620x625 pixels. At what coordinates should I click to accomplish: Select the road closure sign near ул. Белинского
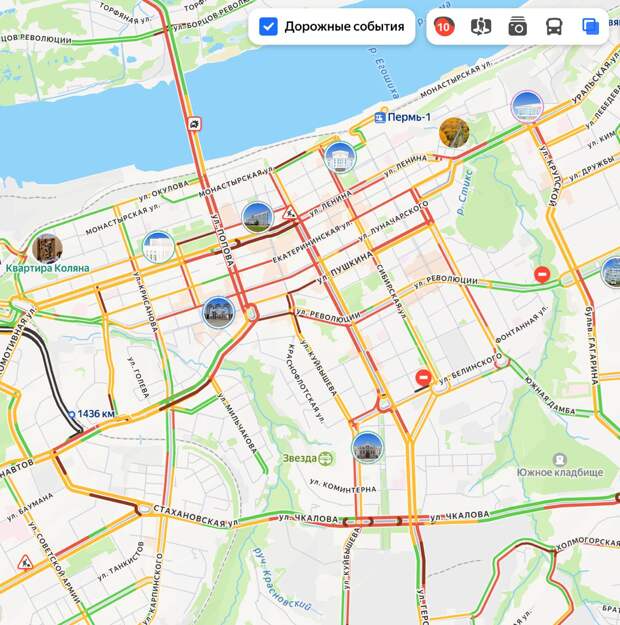tap(423, 377)
